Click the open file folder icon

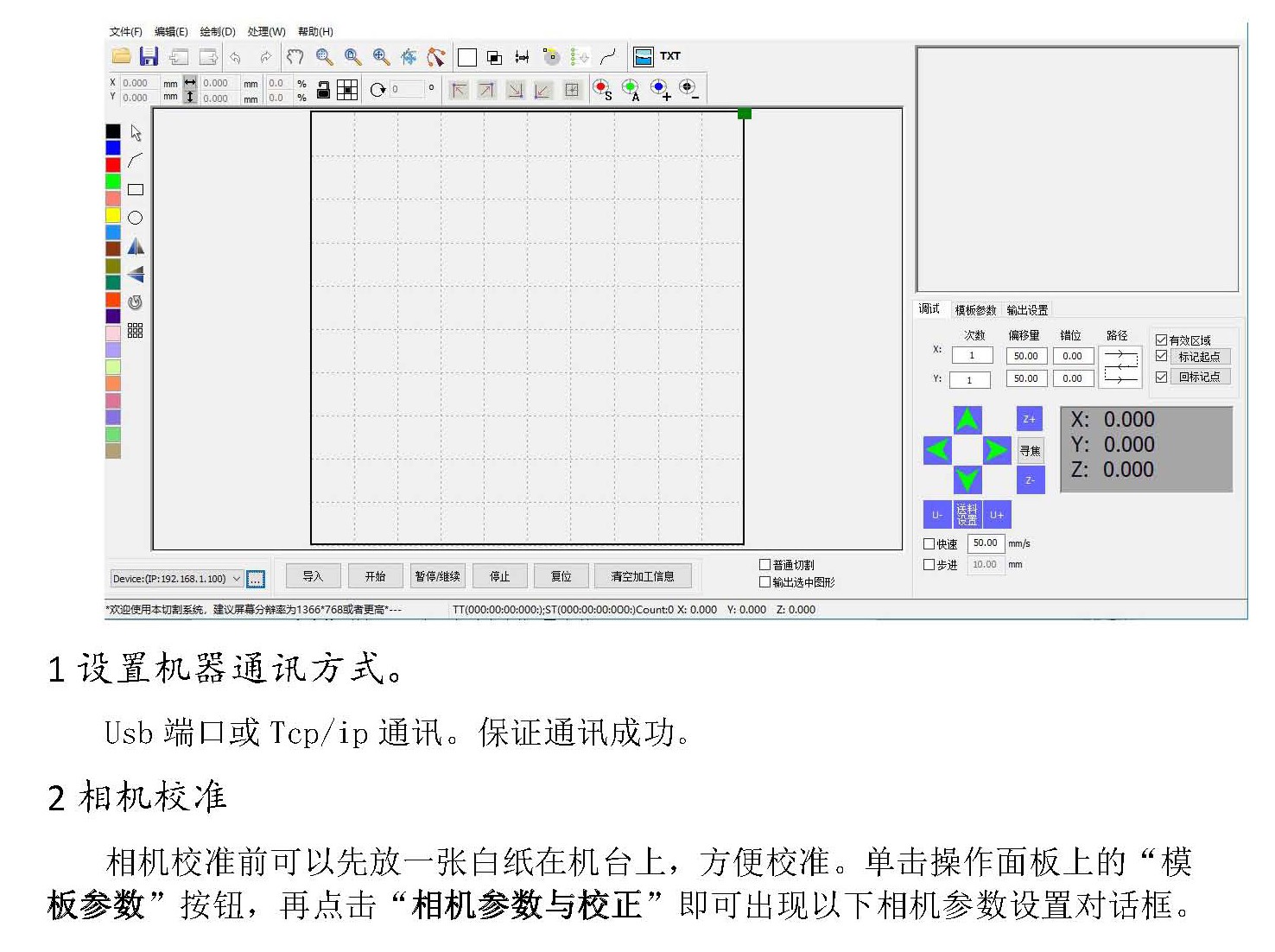point(122,57)
